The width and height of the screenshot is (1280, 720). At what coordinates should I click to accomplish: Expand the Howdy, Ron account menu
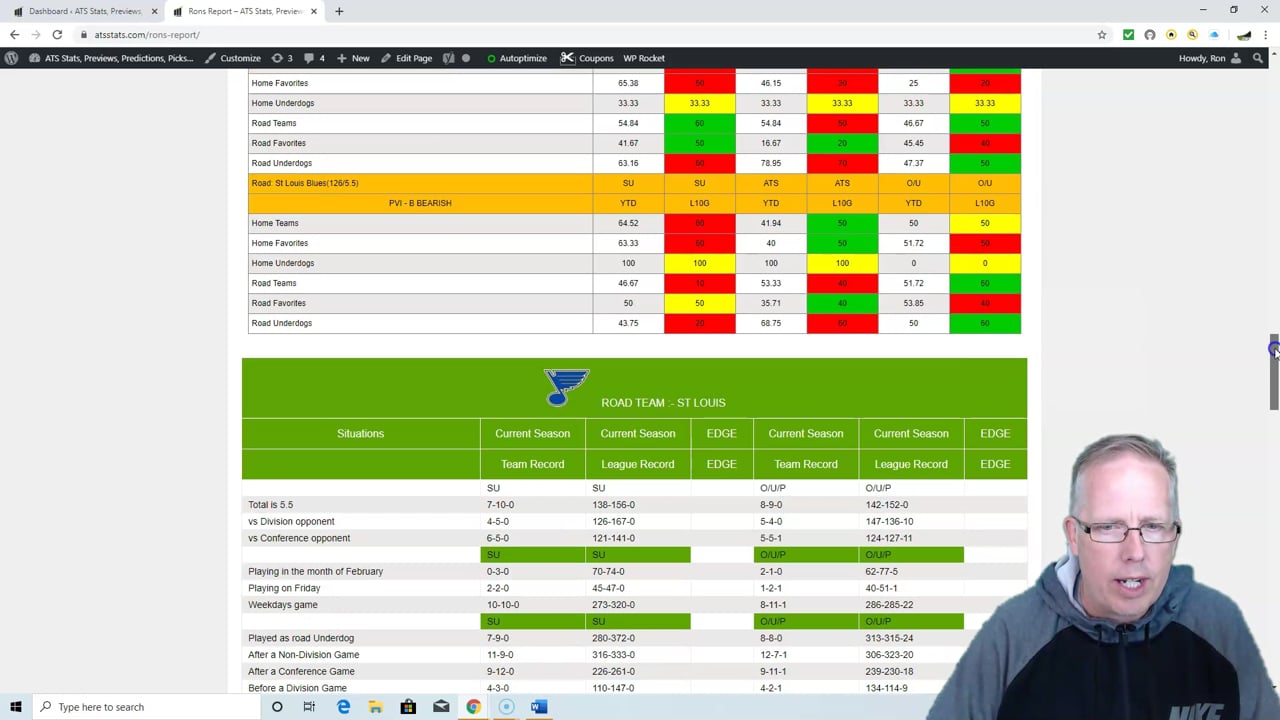pyautogui.click(x=1209, y=58)
